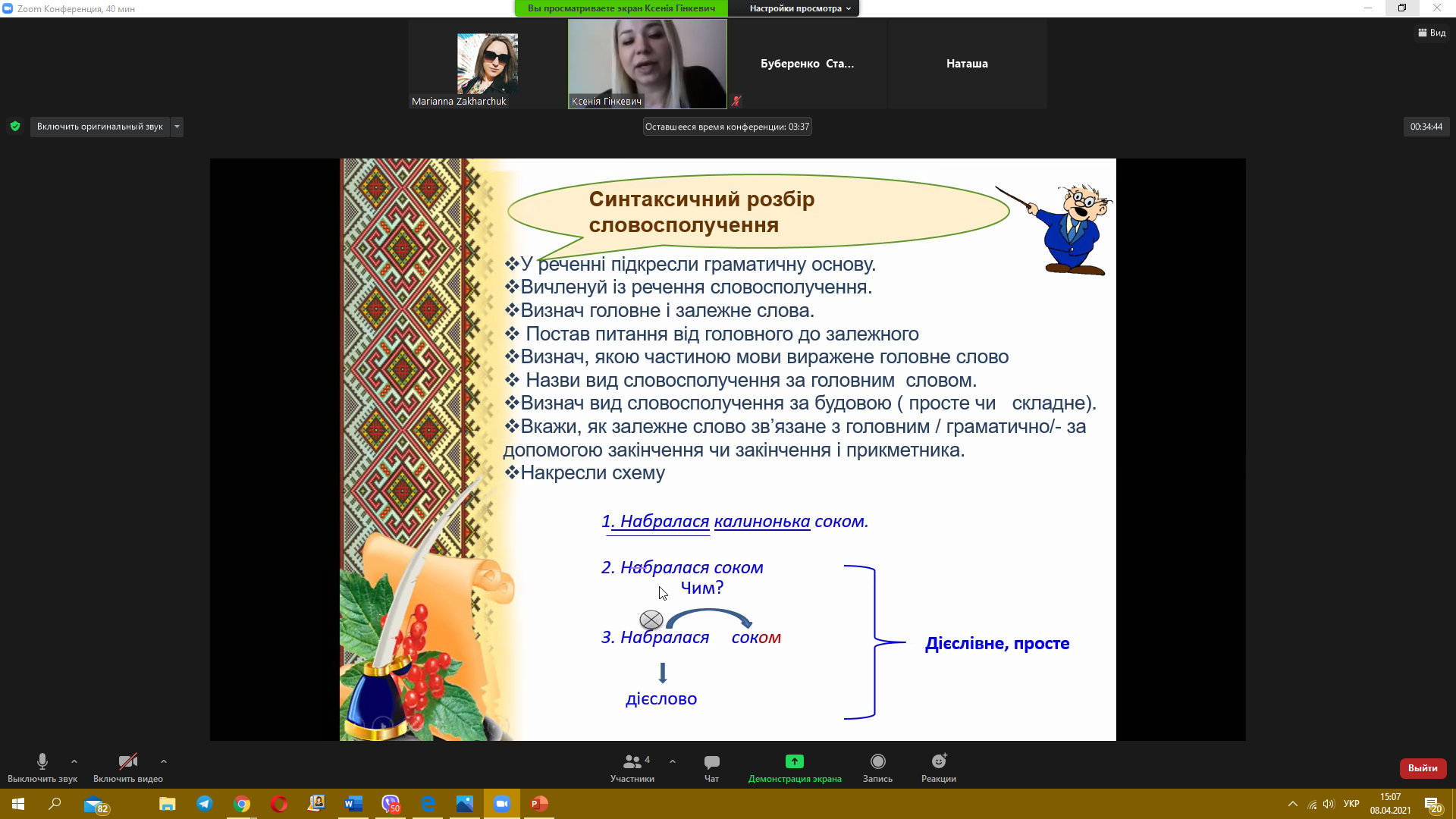
Task: Expand video options arrow beside camera
Action: pos(164,761)
